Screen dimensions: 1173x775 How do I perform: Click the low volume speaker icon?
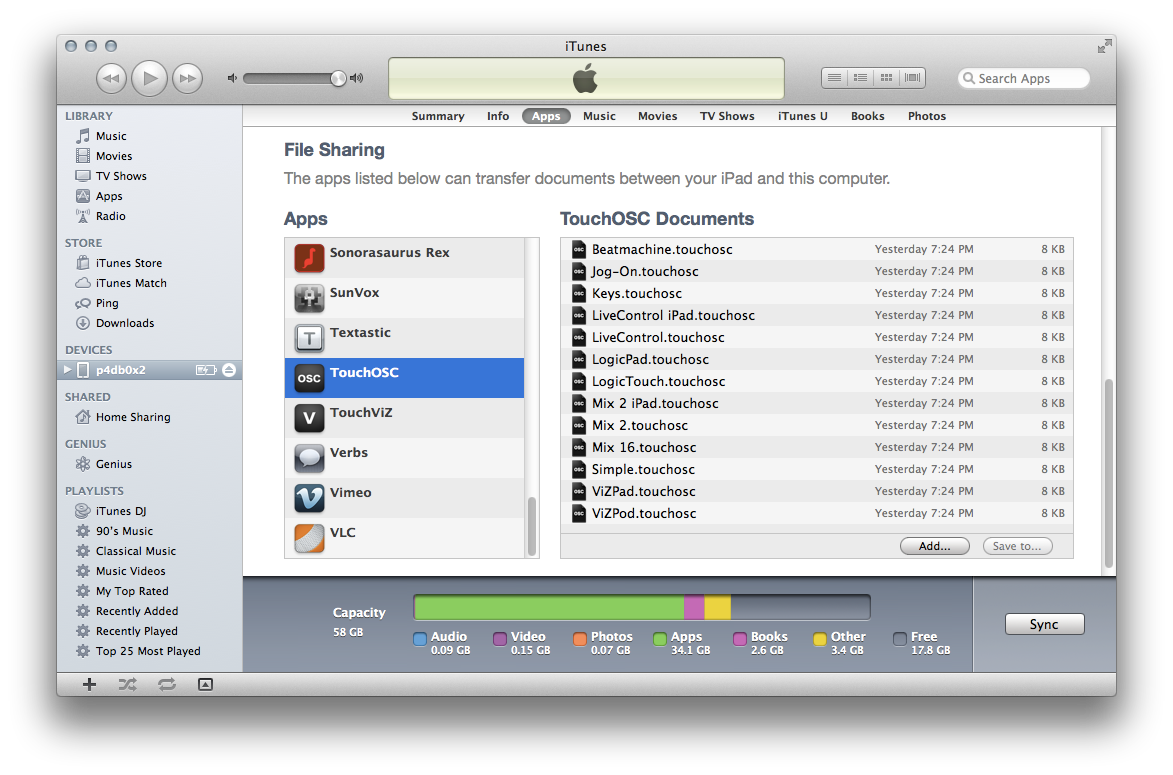(232, 79)
